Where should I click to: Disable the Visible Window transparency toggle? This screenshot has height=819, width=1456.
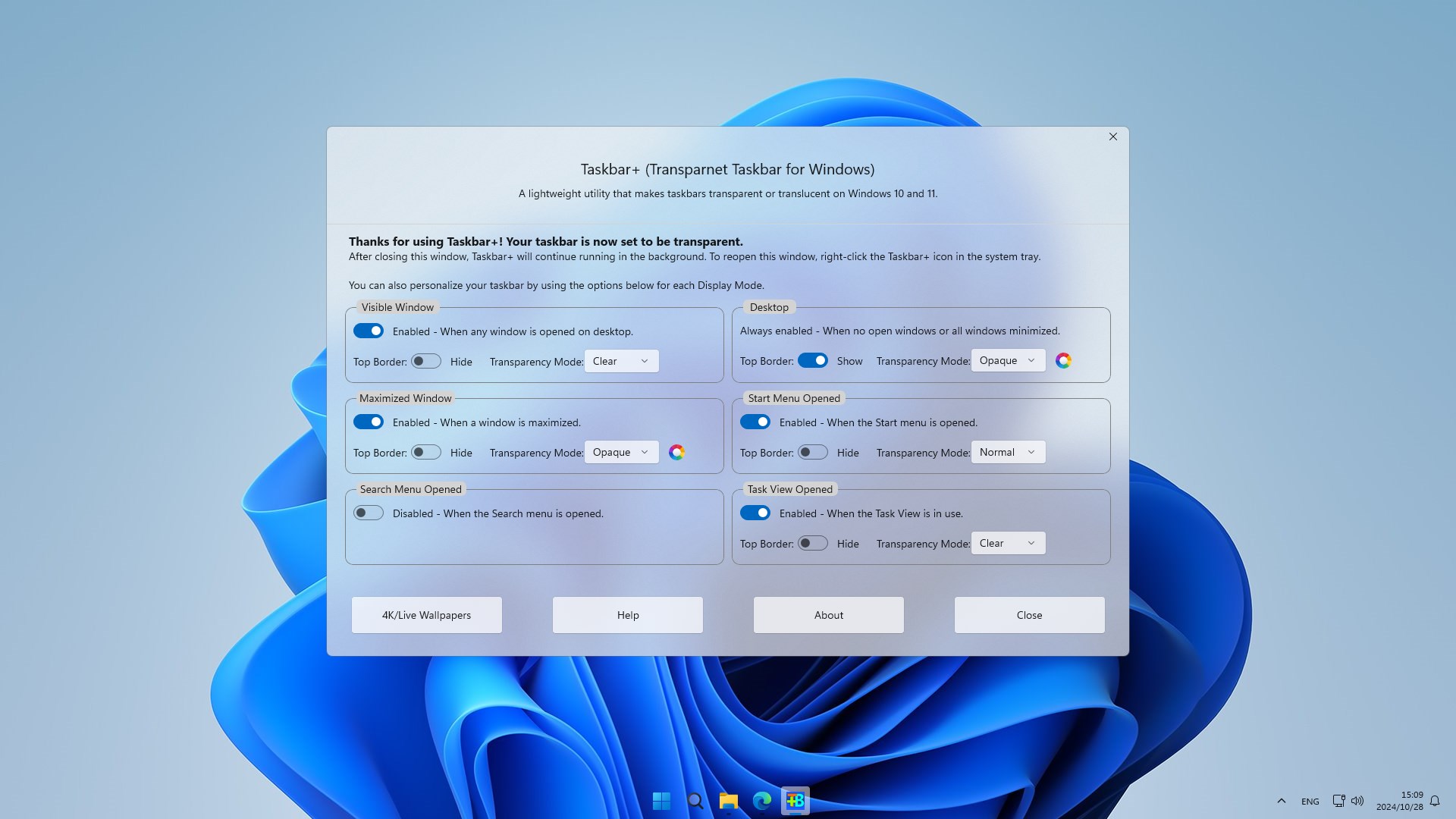coord(369,331)
